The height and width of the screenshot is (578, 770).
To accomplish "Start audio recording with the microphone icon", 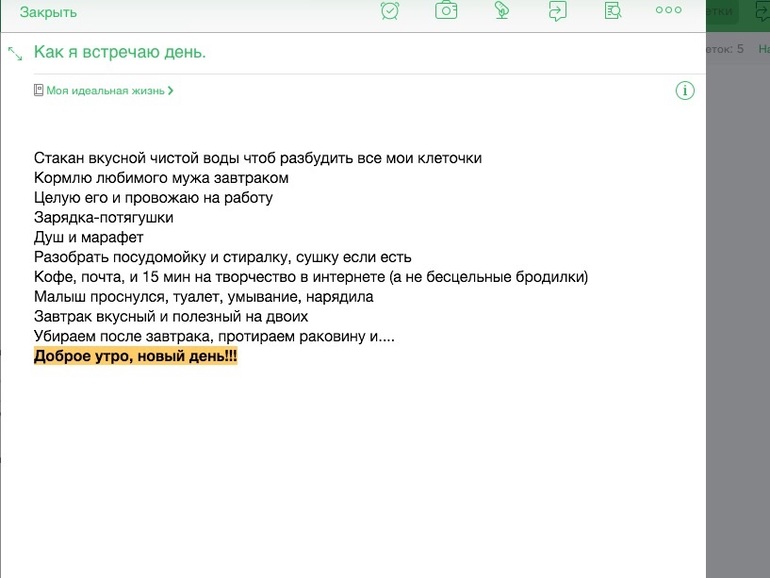I will pyautogui.click(x=502, y=11).
